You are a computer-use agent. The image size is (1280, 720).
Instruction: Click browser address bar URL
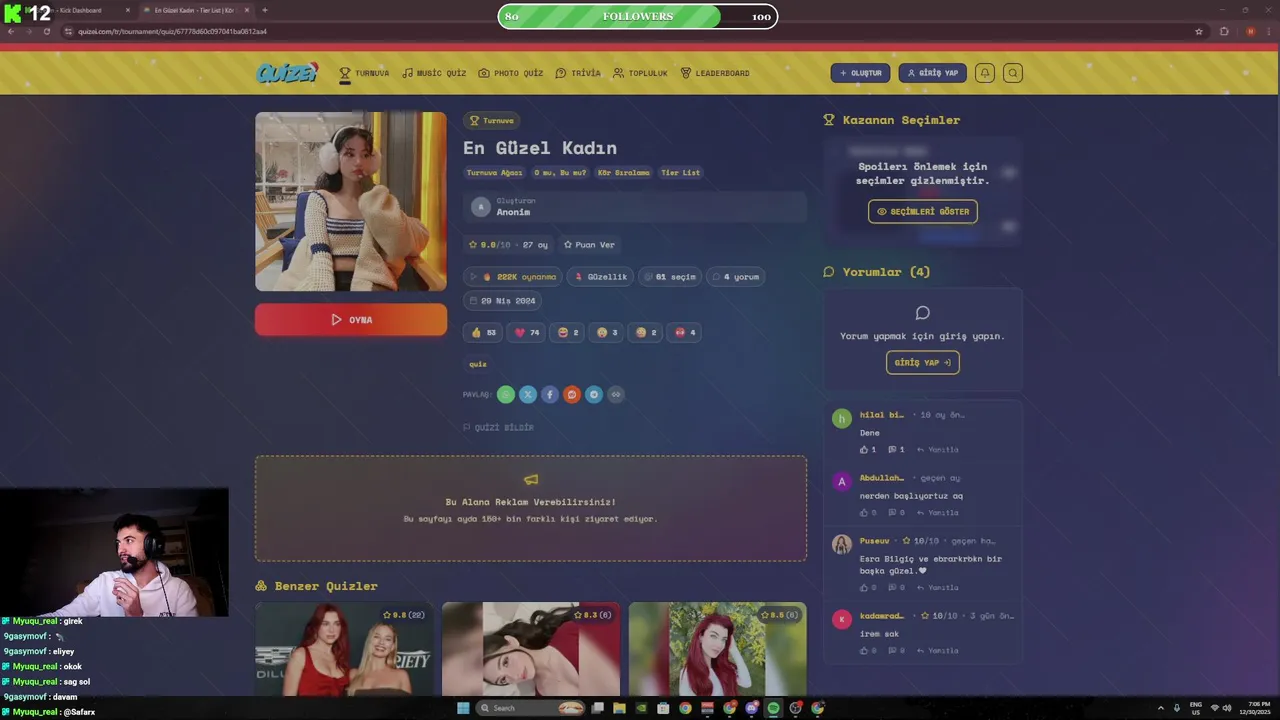(172, 32)
